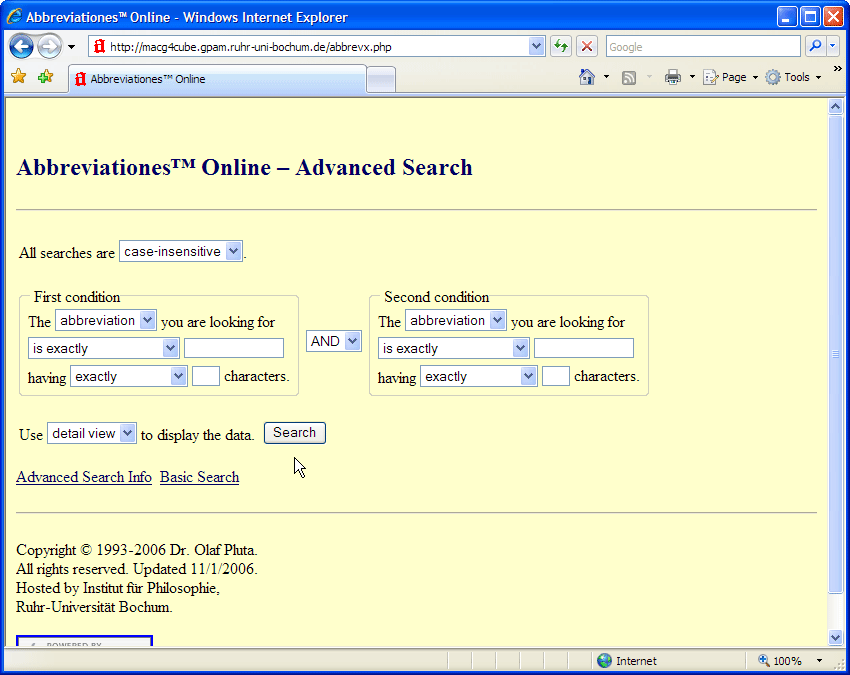Screen dimensions: 850x675
Task: Click Second condition character count field
Action: point(555,377)
